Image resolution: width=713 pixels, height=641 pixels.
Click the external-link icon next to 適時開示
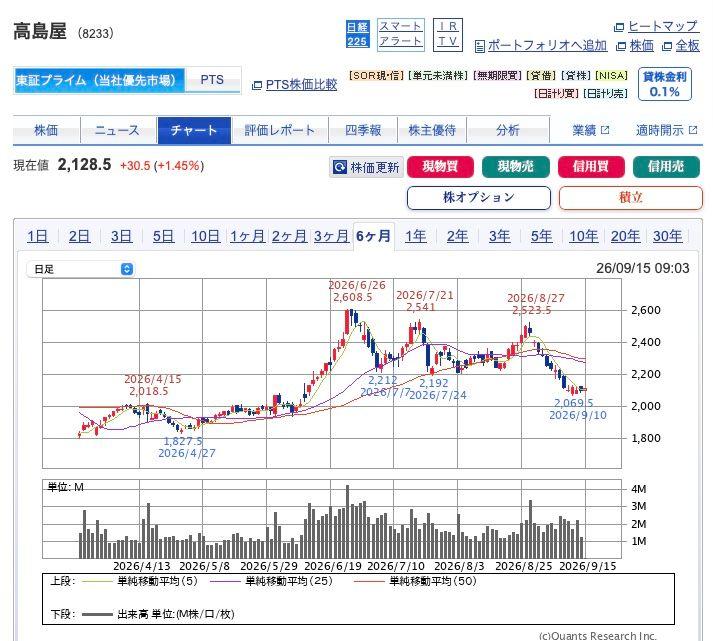693,130
